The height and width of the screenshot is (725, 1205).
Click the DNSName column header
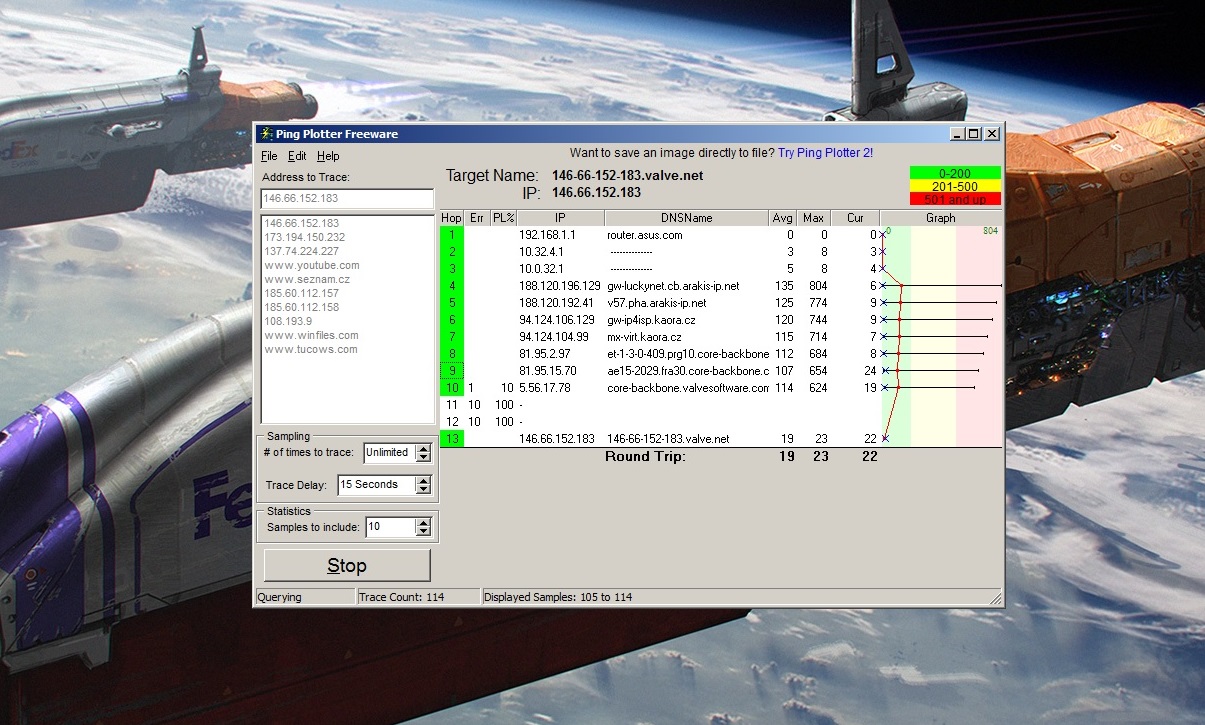[686, 218]
